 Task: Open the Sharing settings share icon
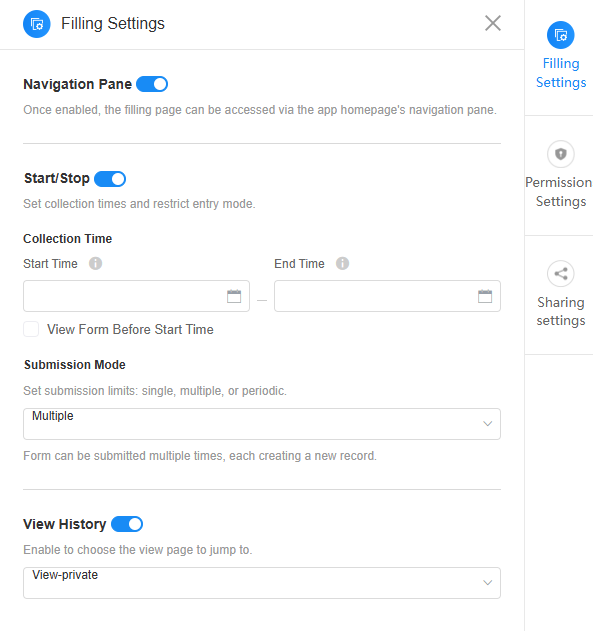pos(560,274)
